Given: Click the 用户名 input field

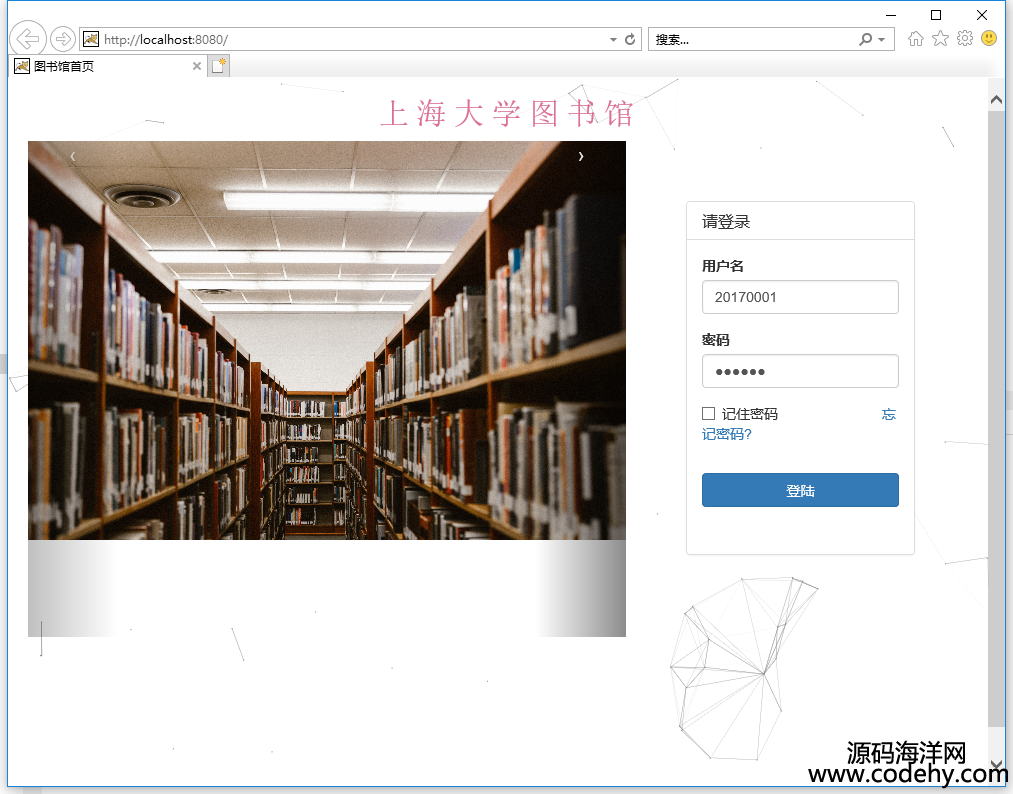Looking at the screenshot, I should [800, 297].
